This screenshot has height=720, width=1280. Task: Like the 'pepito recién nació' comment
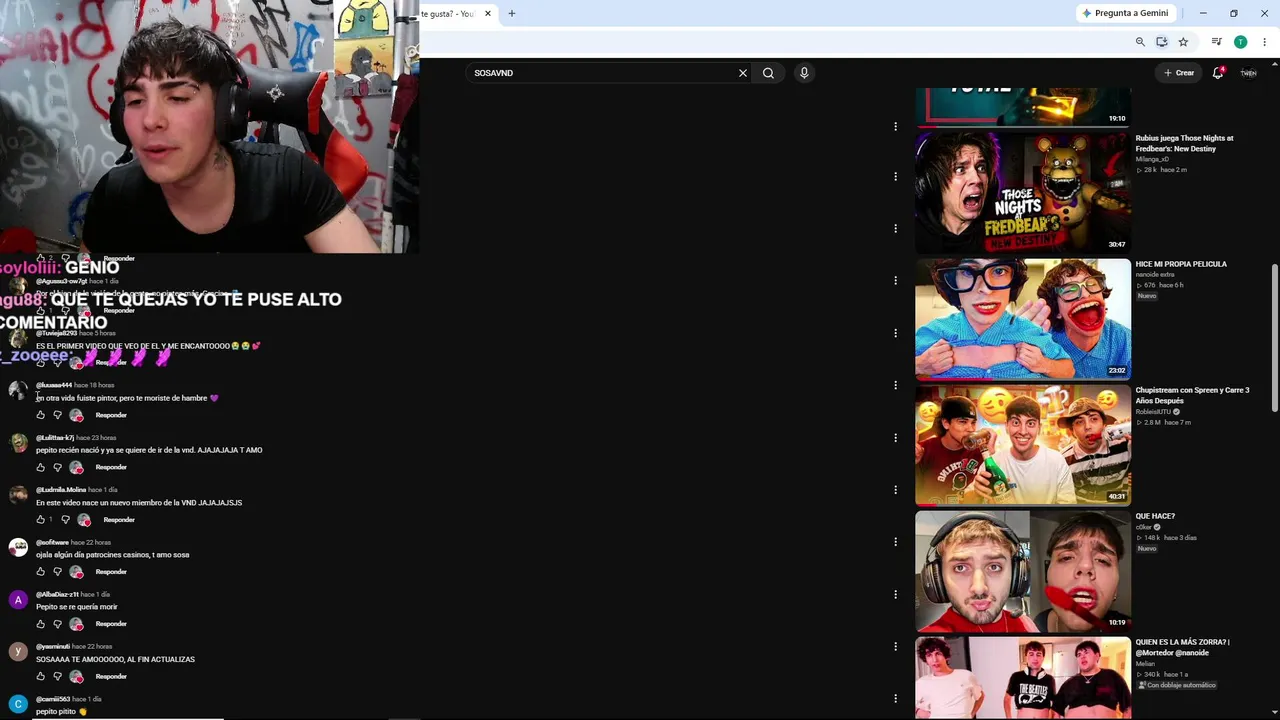[41, 467]
